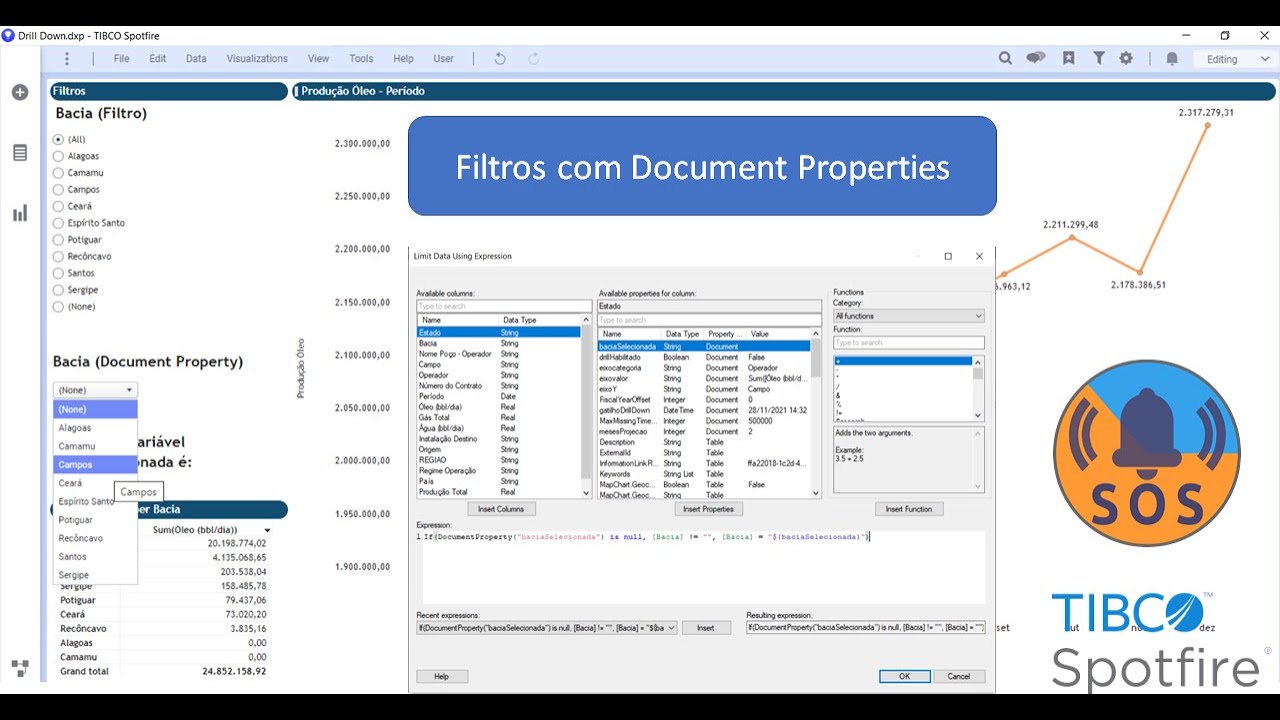The height and width of the screenshot is (720, 1280).
Task: Open the filters funnel icon
Action: tap(1098, 58)
